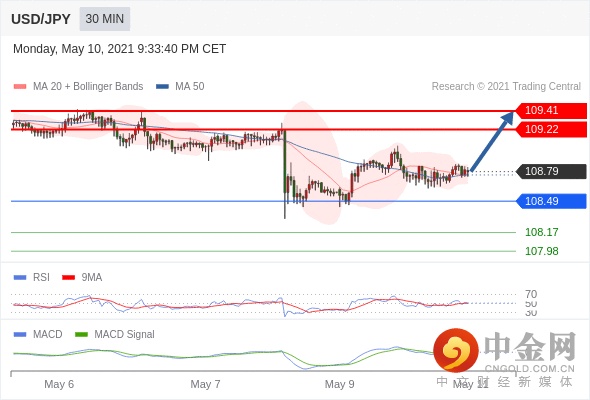This screenshot has height=400, width=590.
Task: Toggle the blue RSI legend marker
Action: (x=20, y=278)
